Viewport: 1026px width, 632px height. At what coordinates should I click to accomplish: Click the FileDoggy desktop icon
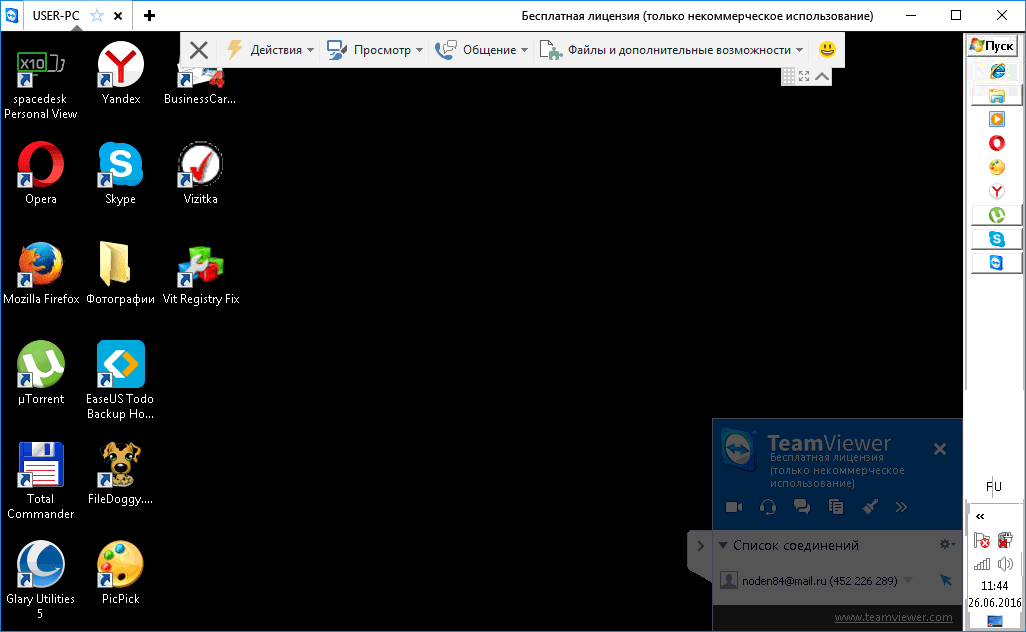[120, 472]
